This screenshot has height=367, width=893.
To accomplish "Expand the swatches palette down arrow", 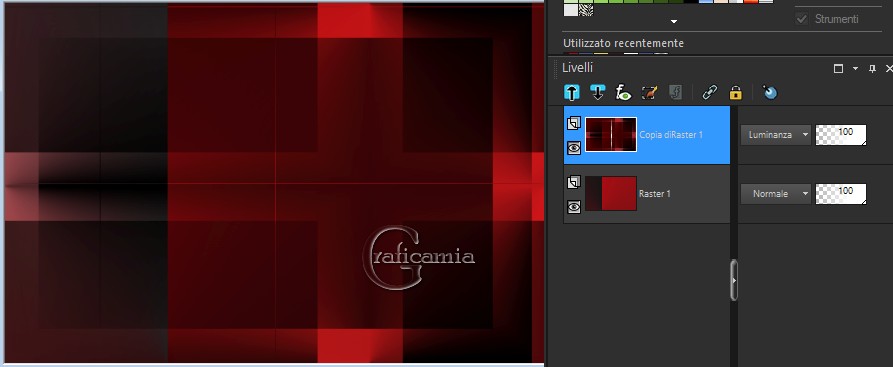I will (x=674, y=22).
